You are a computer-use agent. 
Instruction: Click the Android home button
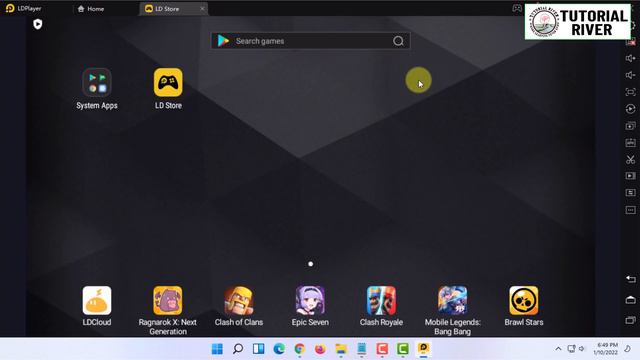click(631, 300)
